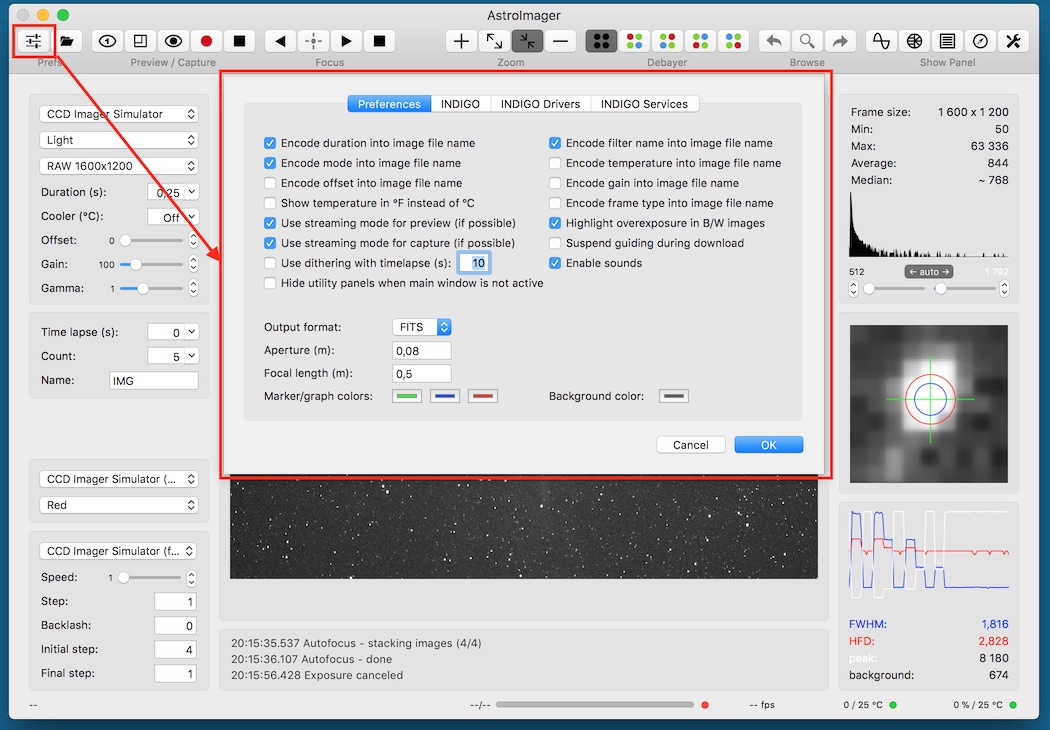Check Hide utility panels when window not active
This screenshot has height=730, width=1050.
coord(270,283)
